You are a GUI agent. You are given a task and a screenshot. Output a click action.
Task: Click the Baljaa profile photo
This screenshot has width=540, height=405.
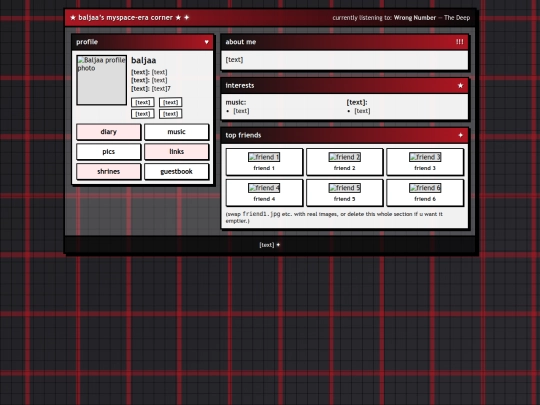pos(102,80)
